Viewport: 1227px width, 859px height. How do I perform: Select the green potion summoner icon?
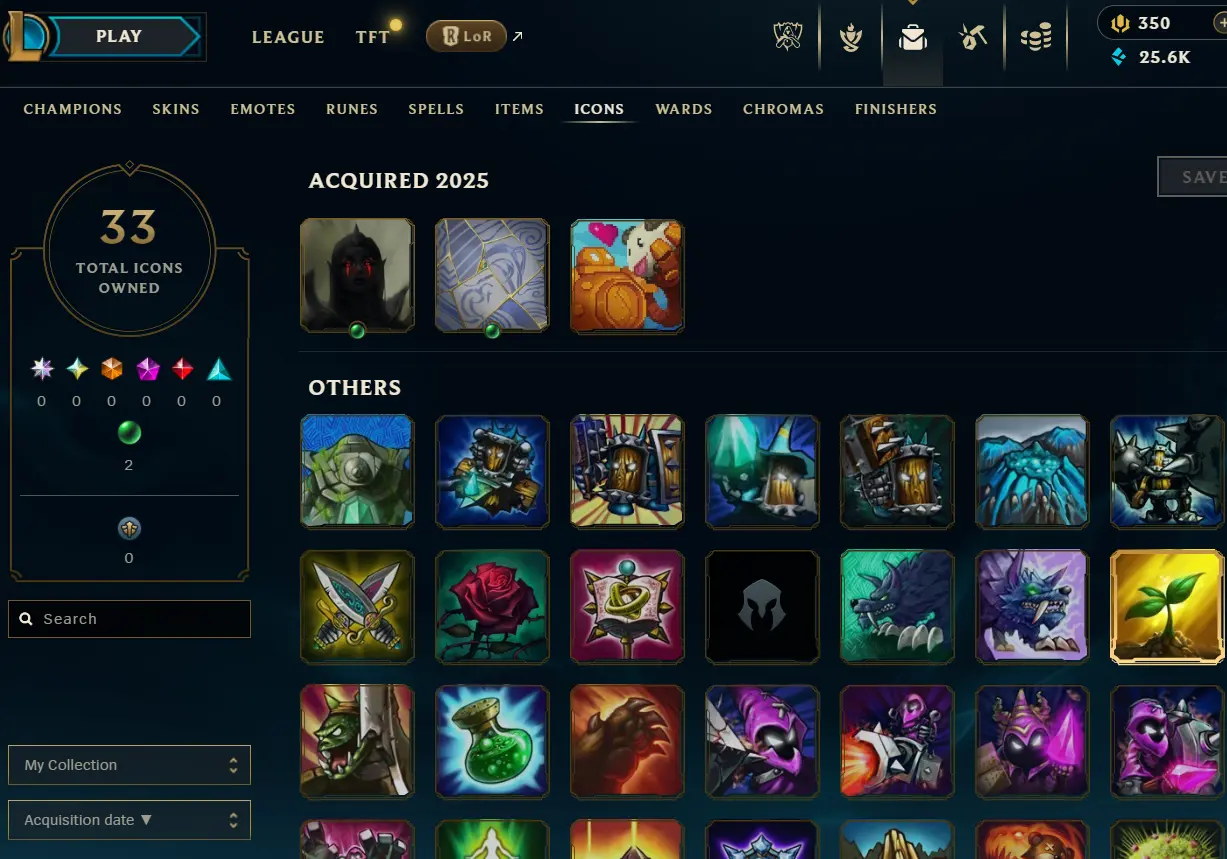pos(492,741)
